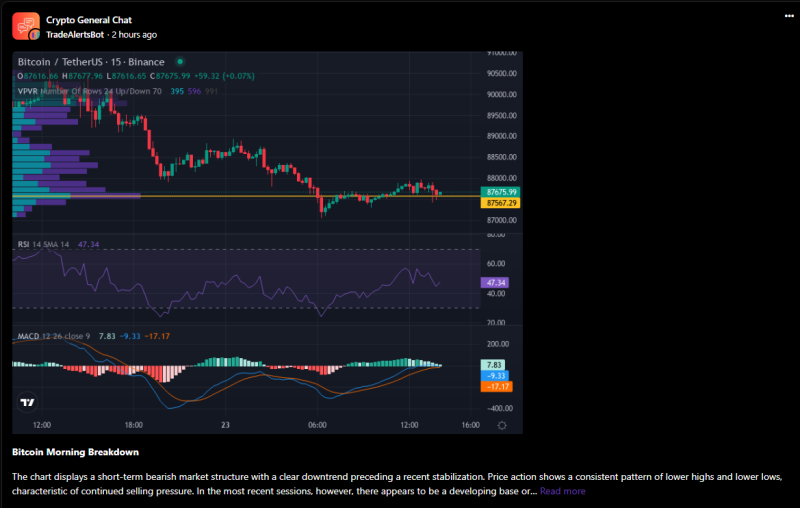Click the TradingView logo on the chart

coord(28,403)
